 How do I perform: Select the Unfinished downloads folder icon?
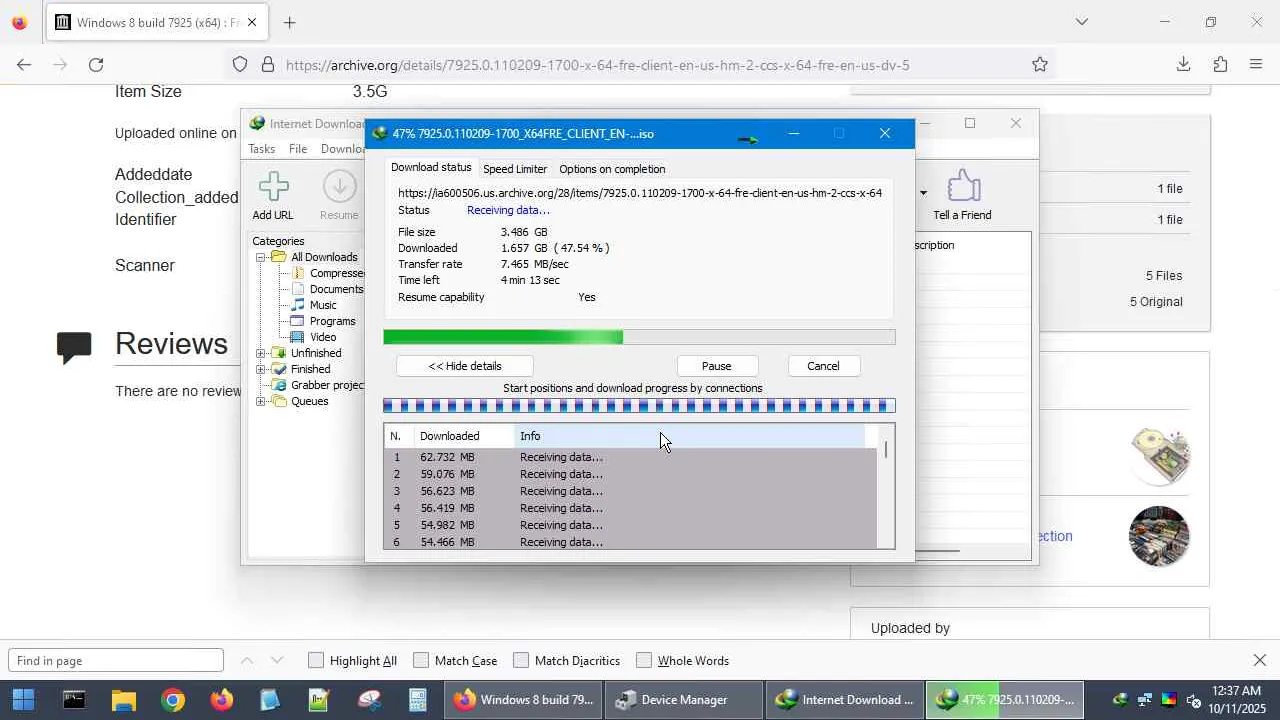[279, 353]
